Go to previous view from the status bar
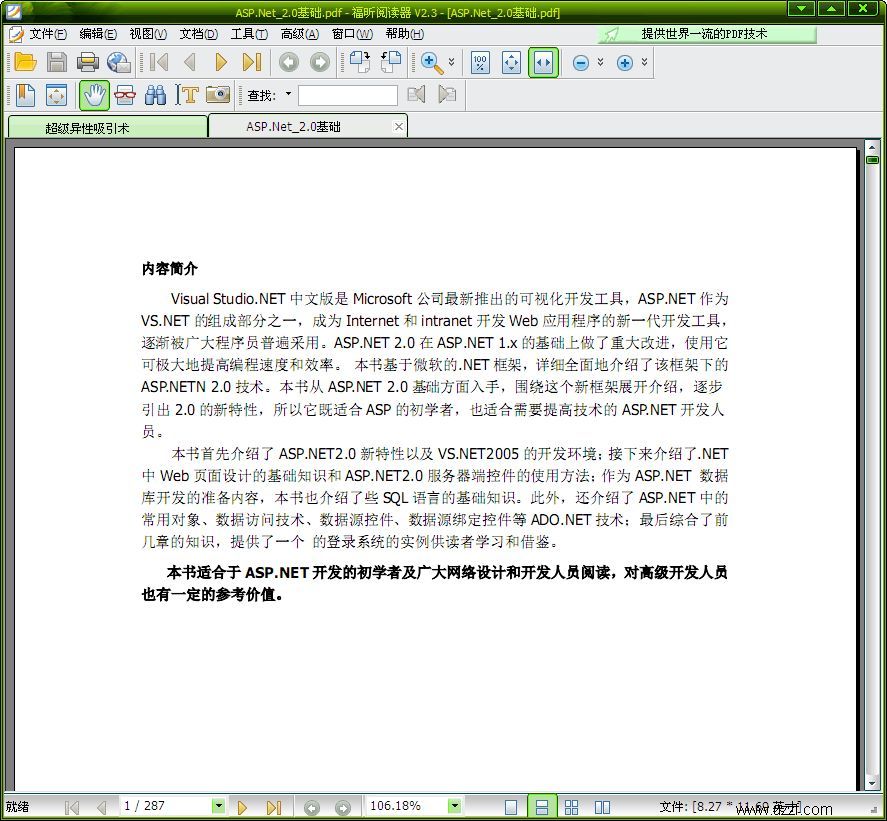The width and height of the screenshot is (887, 821). tap(311, 807)
